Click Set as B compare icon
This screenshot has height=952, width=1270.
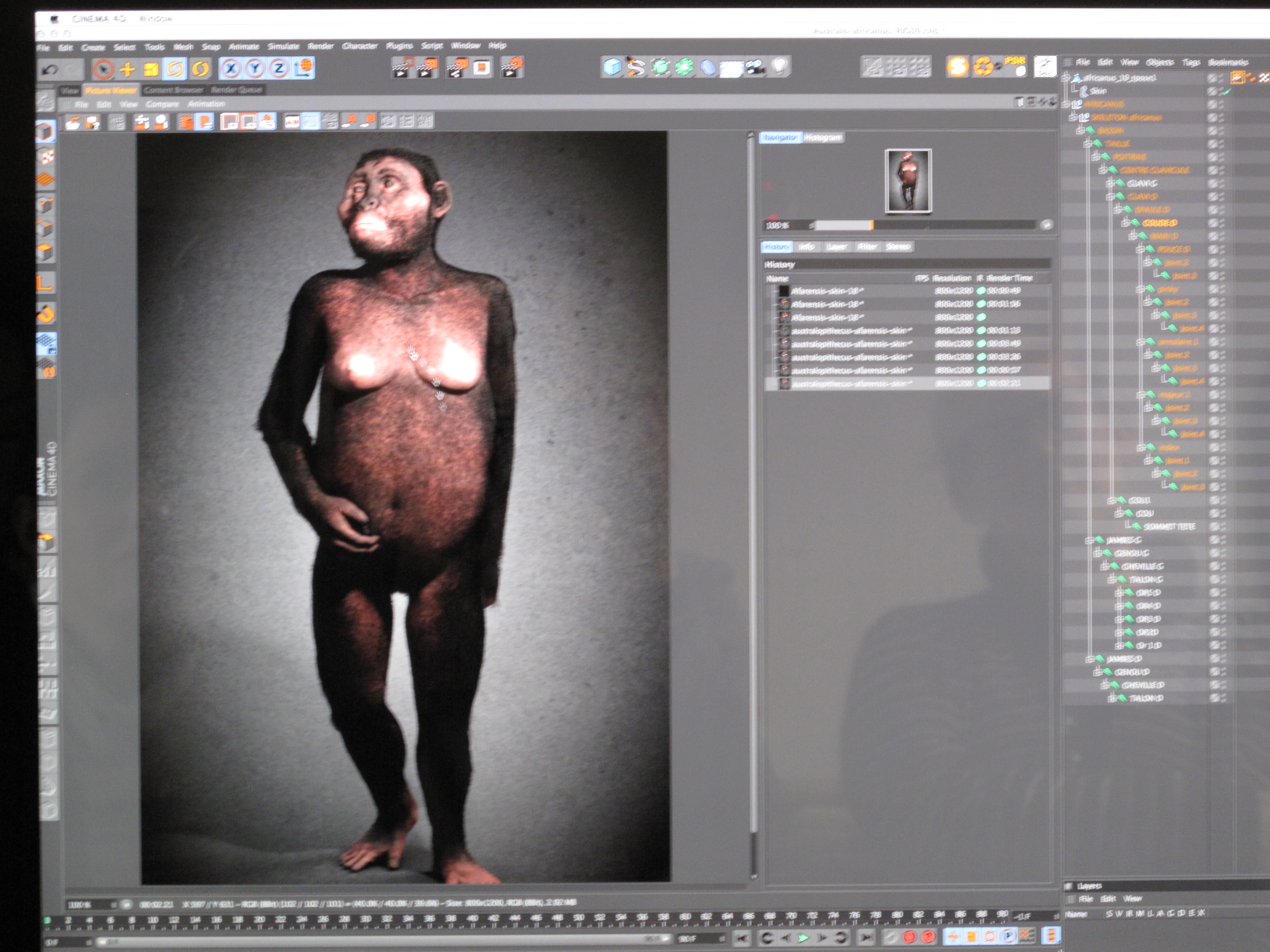369,120
